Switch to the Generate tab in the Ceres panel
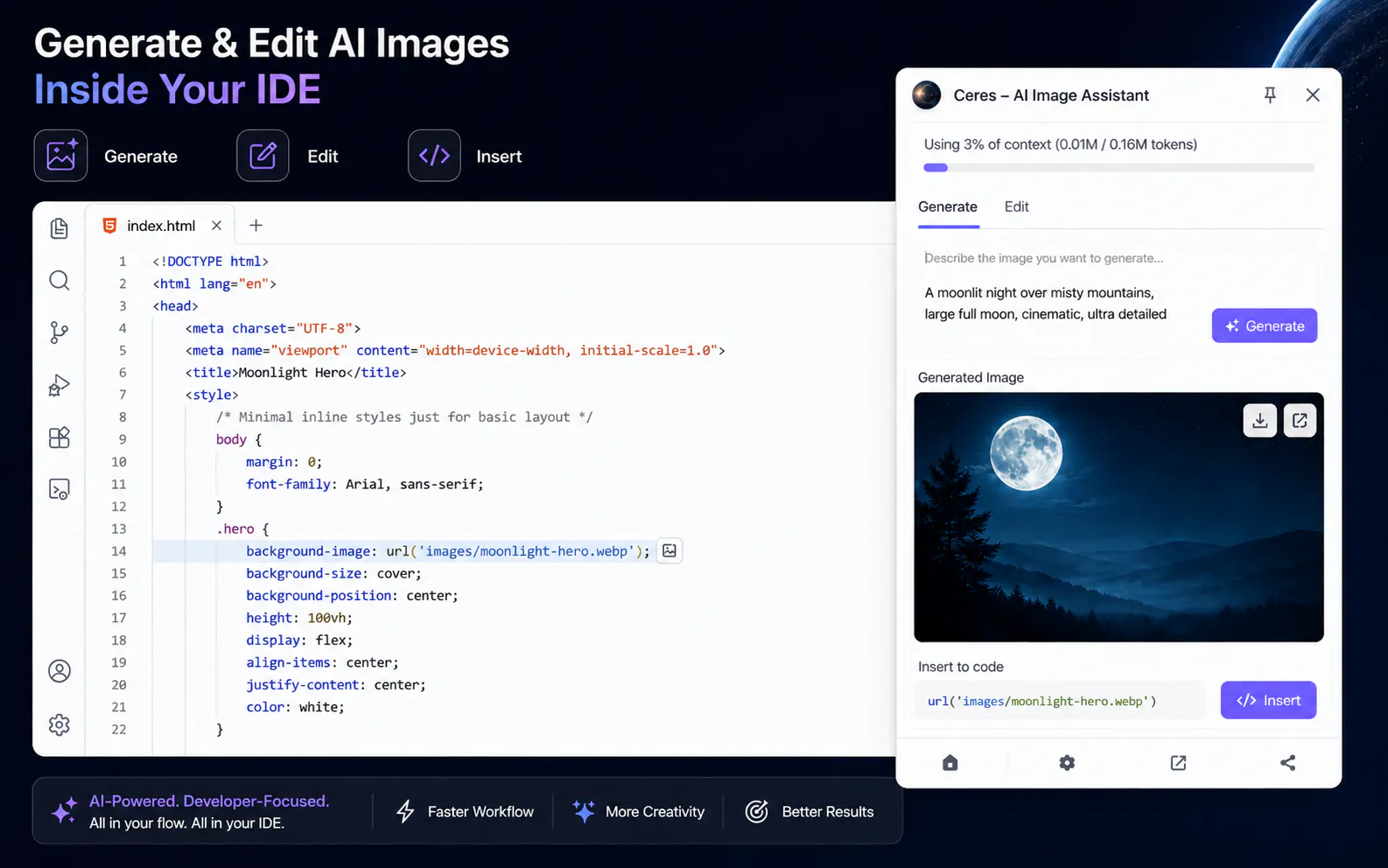 tap(948, 207)
